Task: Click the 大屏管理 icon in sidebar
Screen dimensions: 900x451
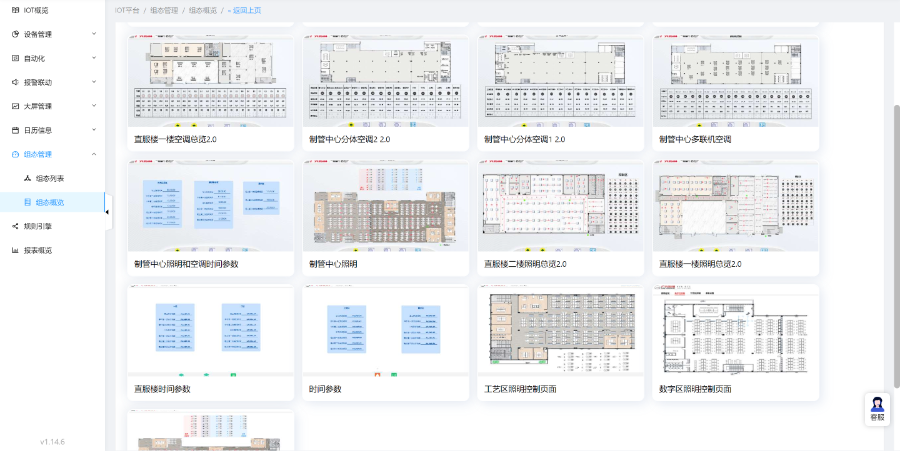Action: pyautogui.click(x=15, y=106)
